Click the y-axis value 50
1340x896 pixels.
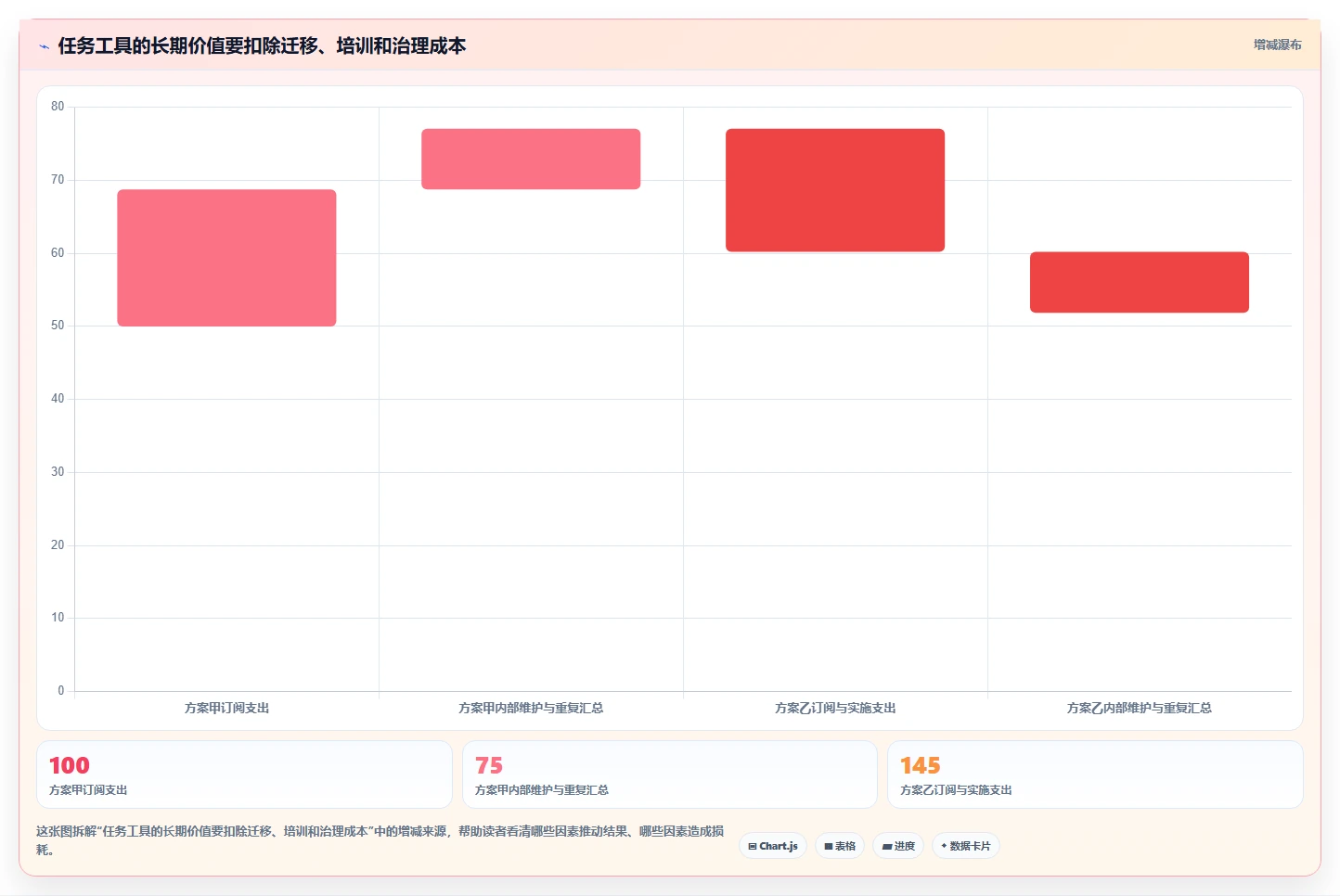coord(58,326)
